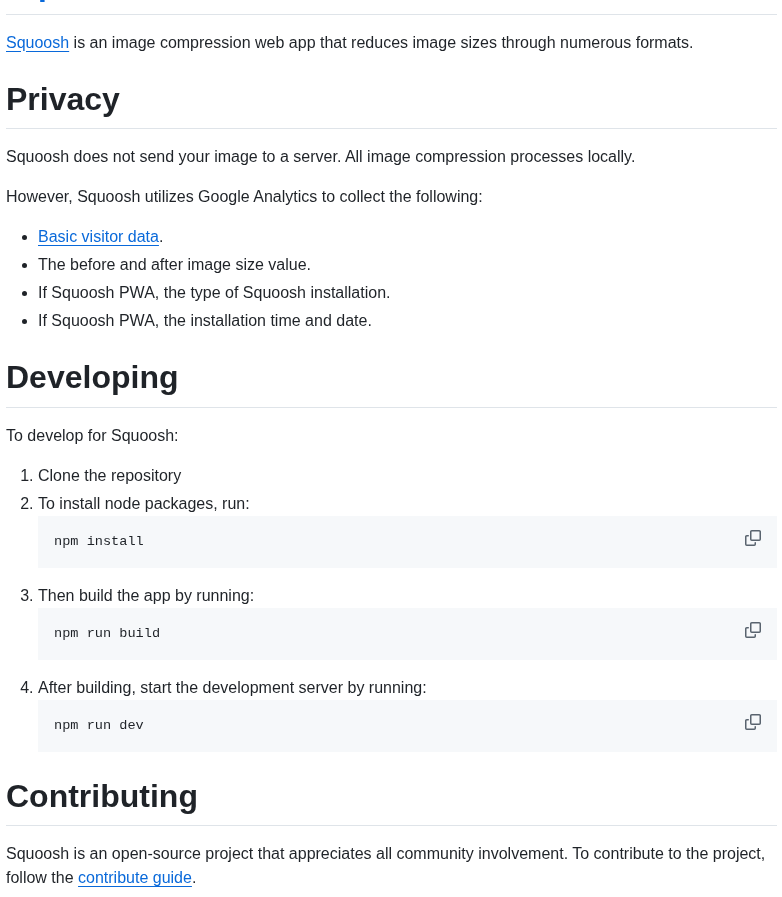
Task: Click the Developing heading
Action: click(92, 377)
